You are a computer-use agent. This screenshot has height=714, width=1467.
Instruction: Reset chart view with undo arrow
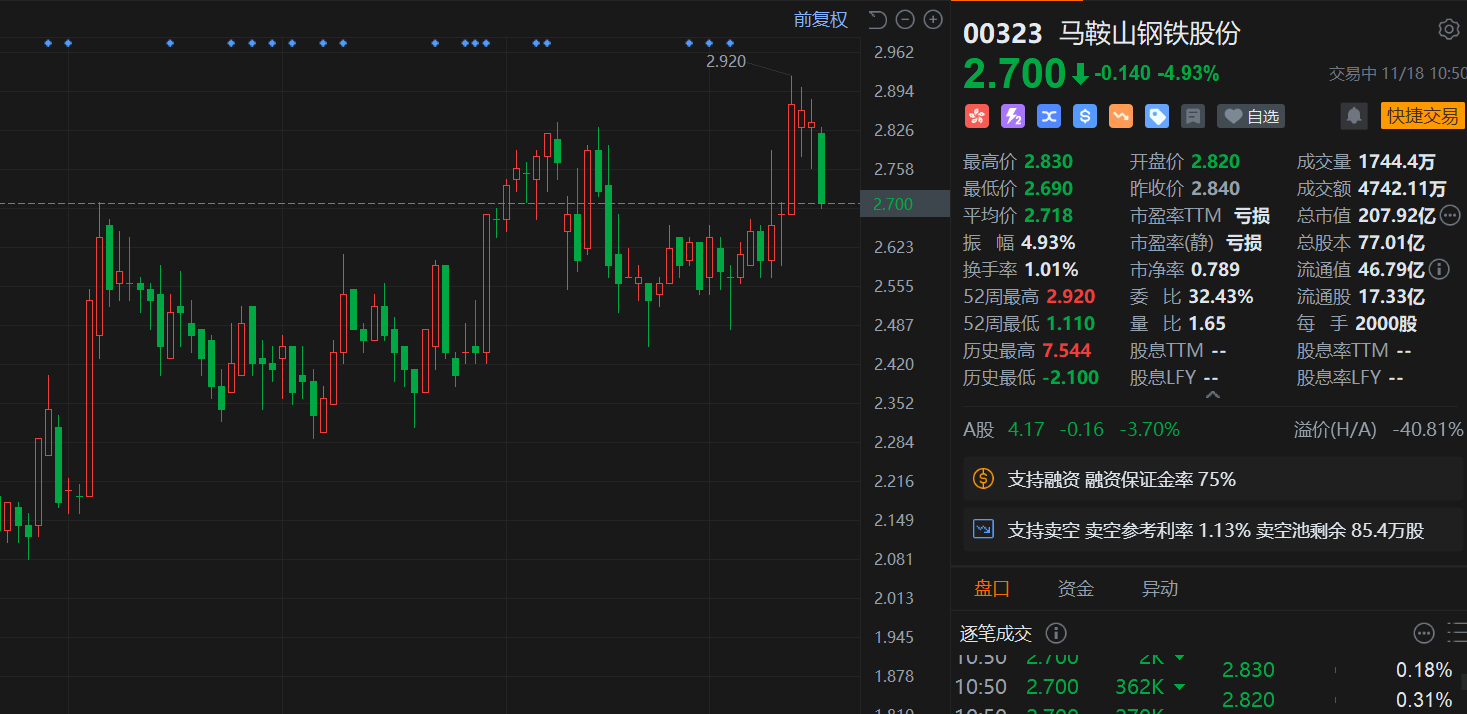point(877,19)
